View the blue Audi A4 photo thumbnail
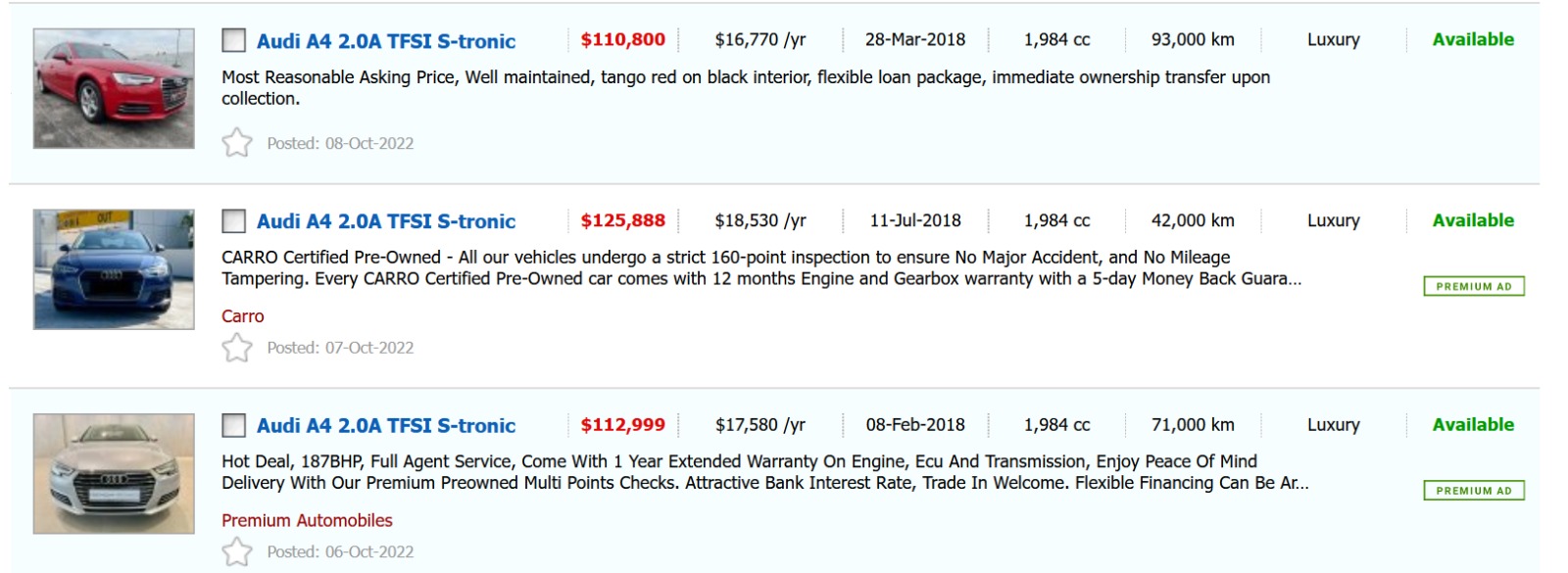Viewport: 1568px width, 573px height. 114,269
